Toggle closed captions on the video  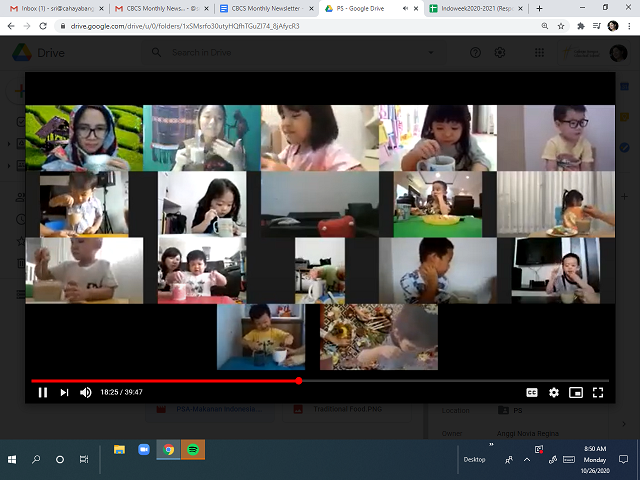[x=533, y=393]
